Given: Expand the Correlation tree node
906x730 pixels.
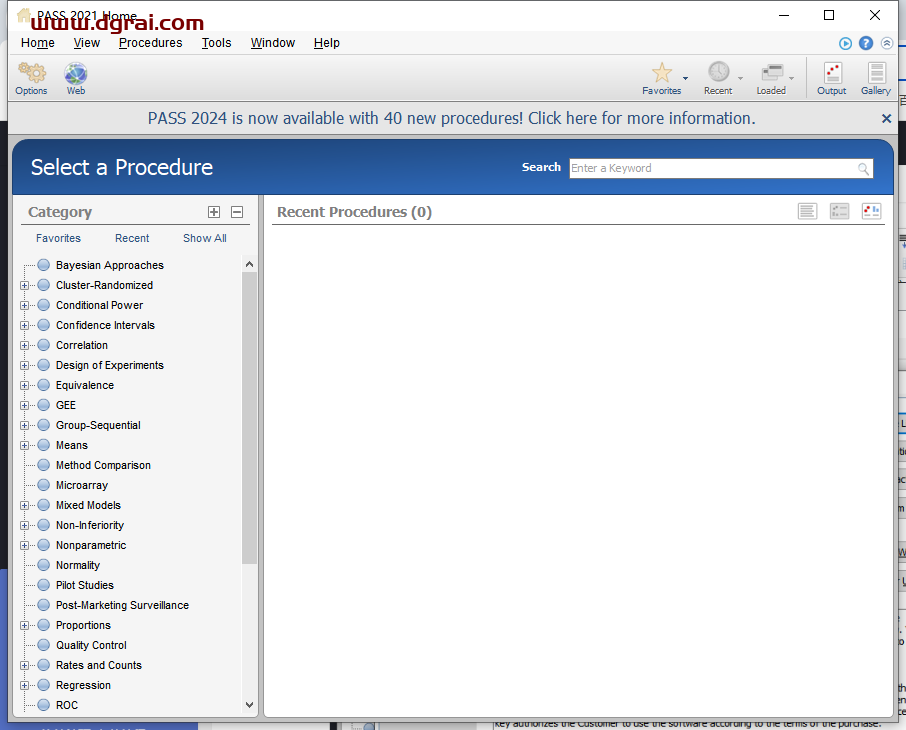Looking at the screenshot, I should click(24, 346).
